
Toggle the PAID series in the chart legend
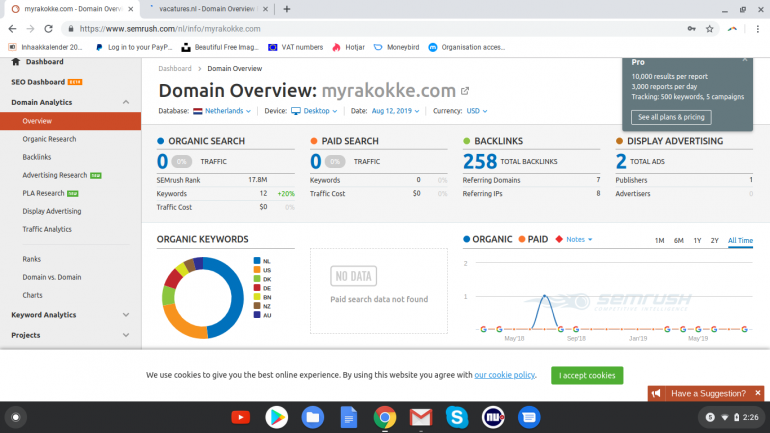click(533, 239)
